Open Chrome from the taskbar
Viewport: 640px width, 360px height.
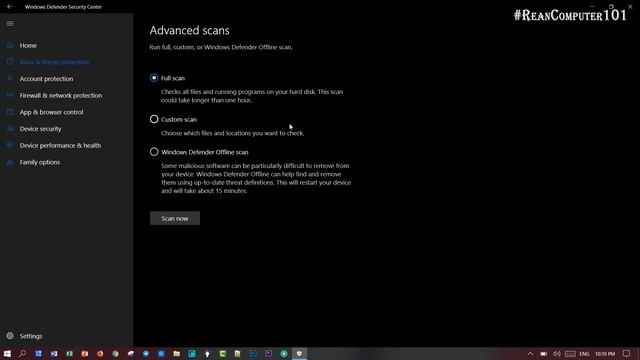[116, 353]
